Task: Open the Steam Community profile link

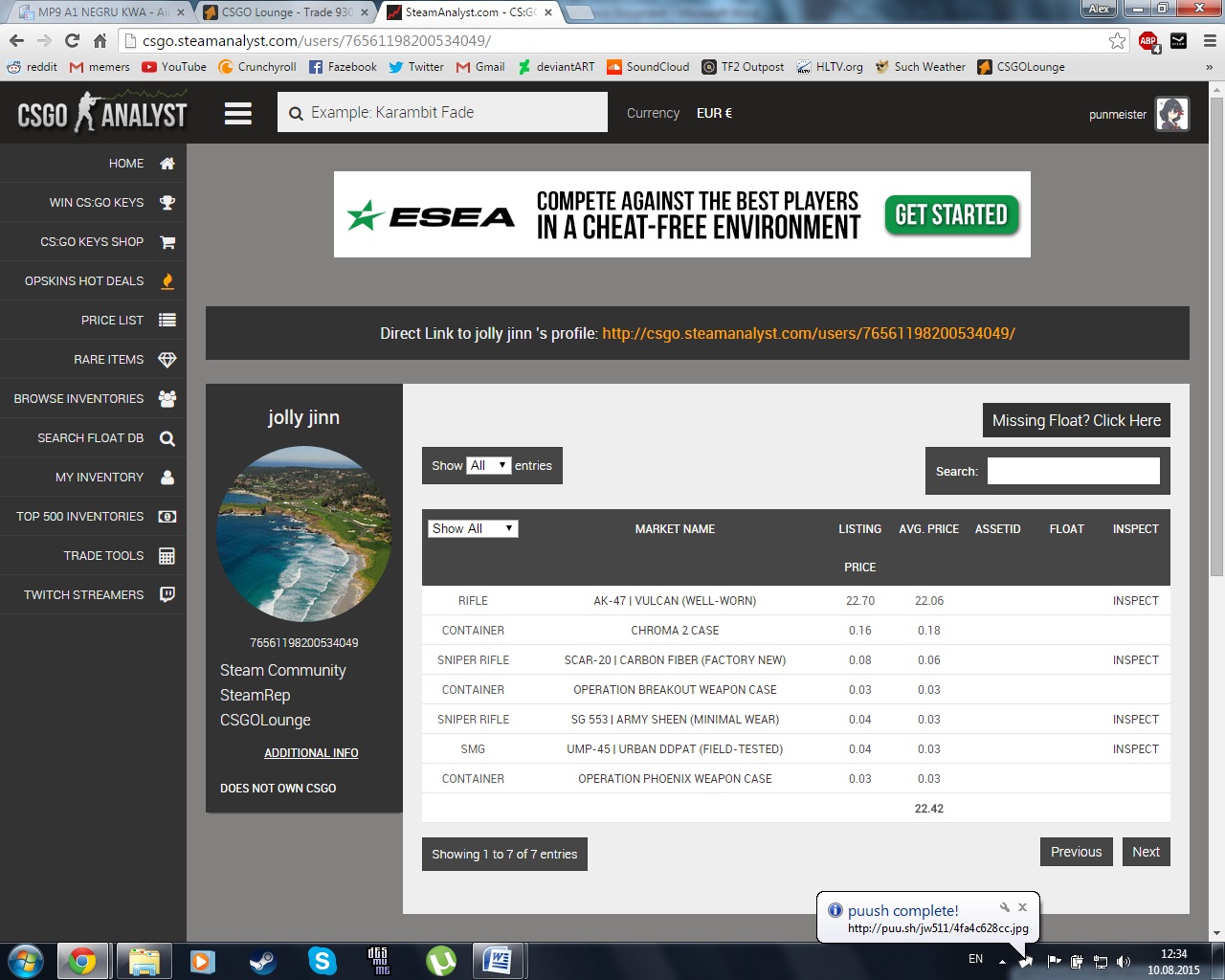Action: [x=283, y=670]
